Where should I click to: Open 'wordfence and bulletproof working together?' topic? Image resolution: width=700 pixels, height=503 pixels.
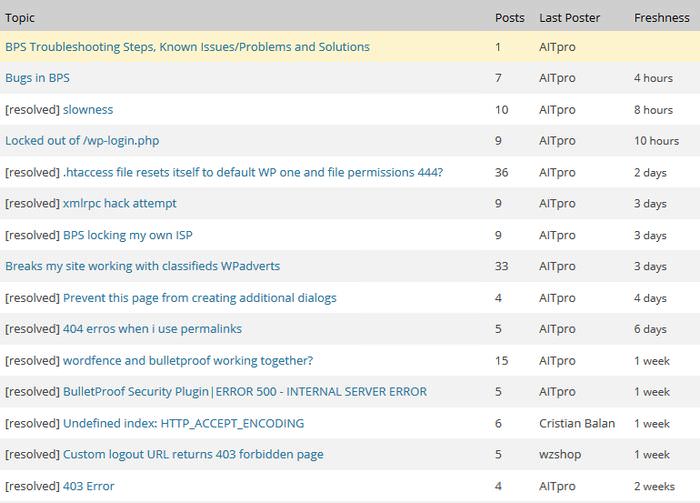point(188,361)
